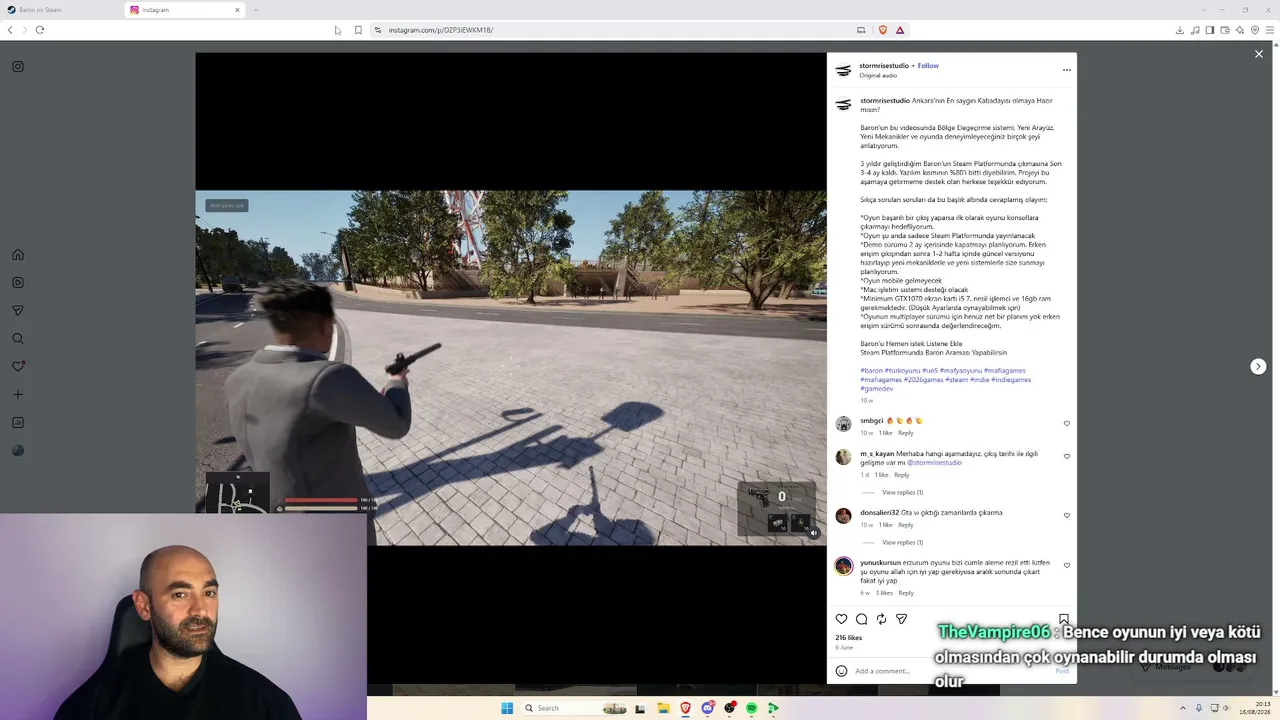This screenshot has height=720, width=1280.
Task: Open Search from the Instagram sidebar
Action: click(x=18, y=338)
